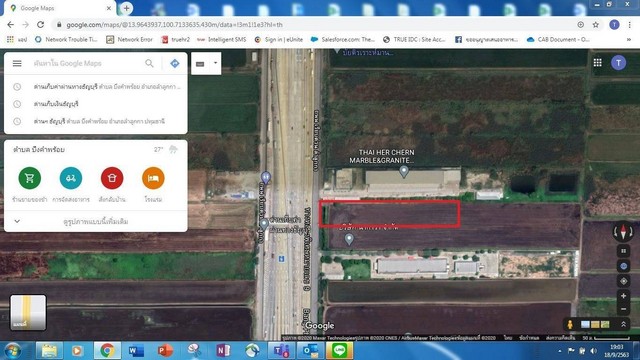Zoom in with the plus button

[x=623, y=296]
